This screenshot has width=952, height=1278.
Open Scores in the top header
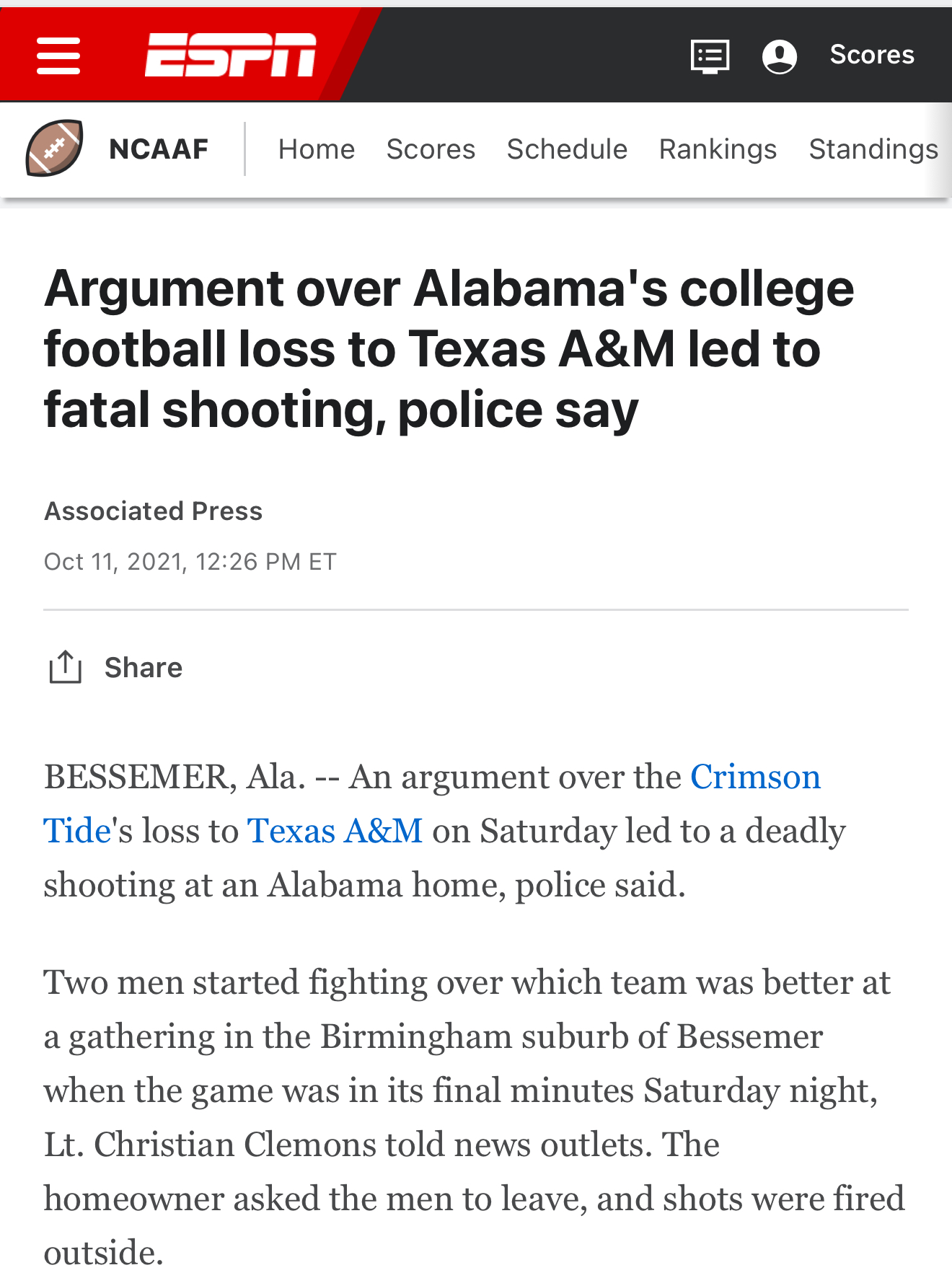871,55
